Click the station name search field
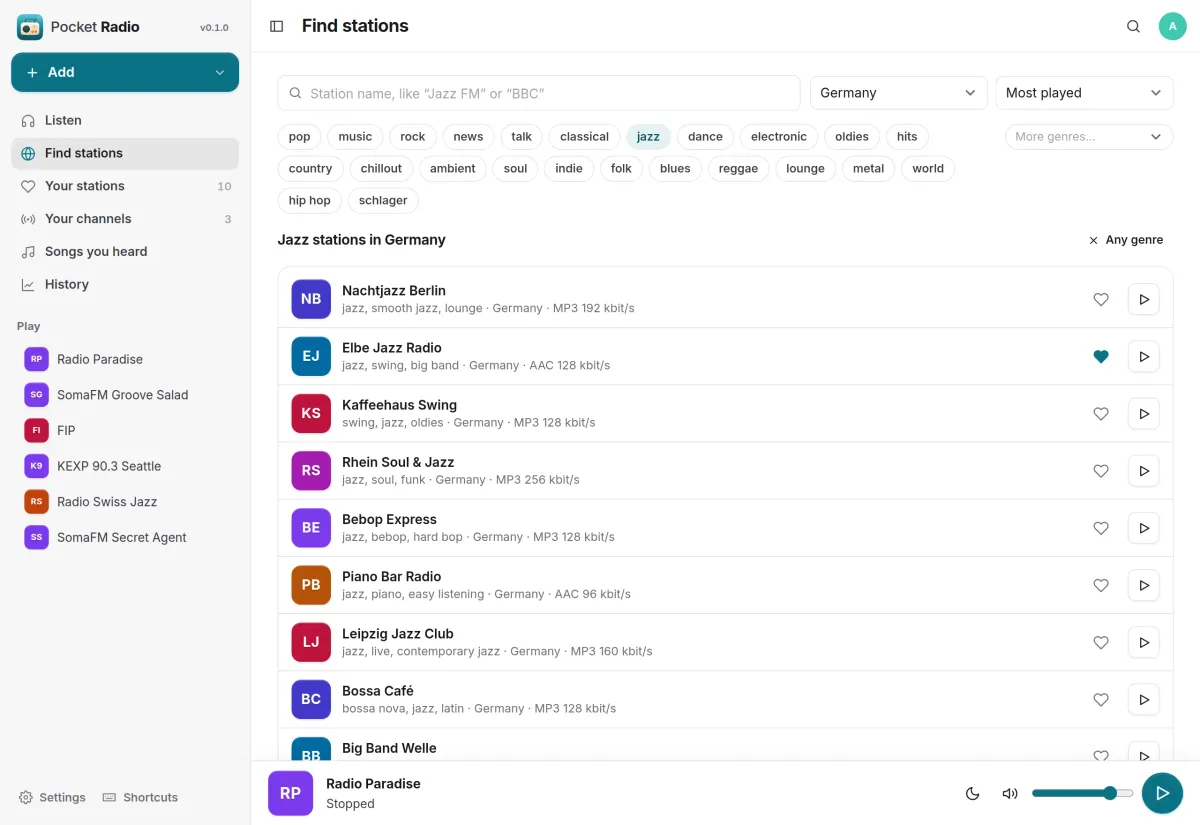Viewport: 1200px width, 825px height. [539, 93]
